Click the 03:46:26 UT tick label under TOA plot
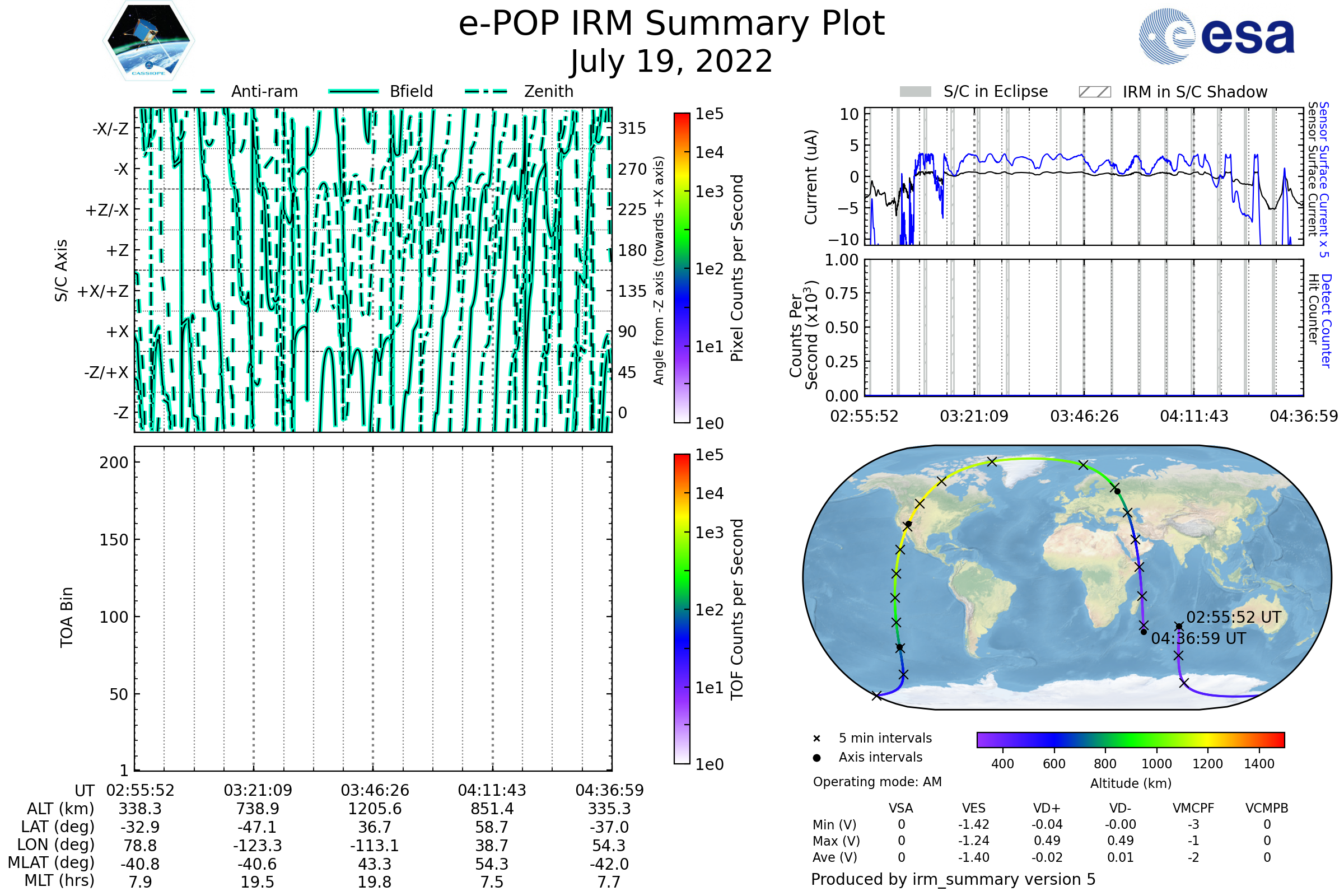 coord(375,790)
